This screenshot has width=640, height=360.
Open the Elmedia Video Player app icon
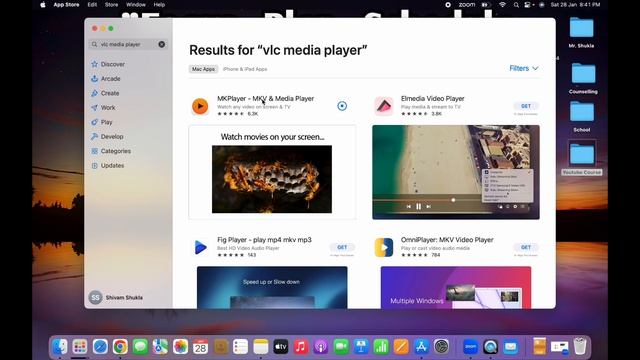384,106
